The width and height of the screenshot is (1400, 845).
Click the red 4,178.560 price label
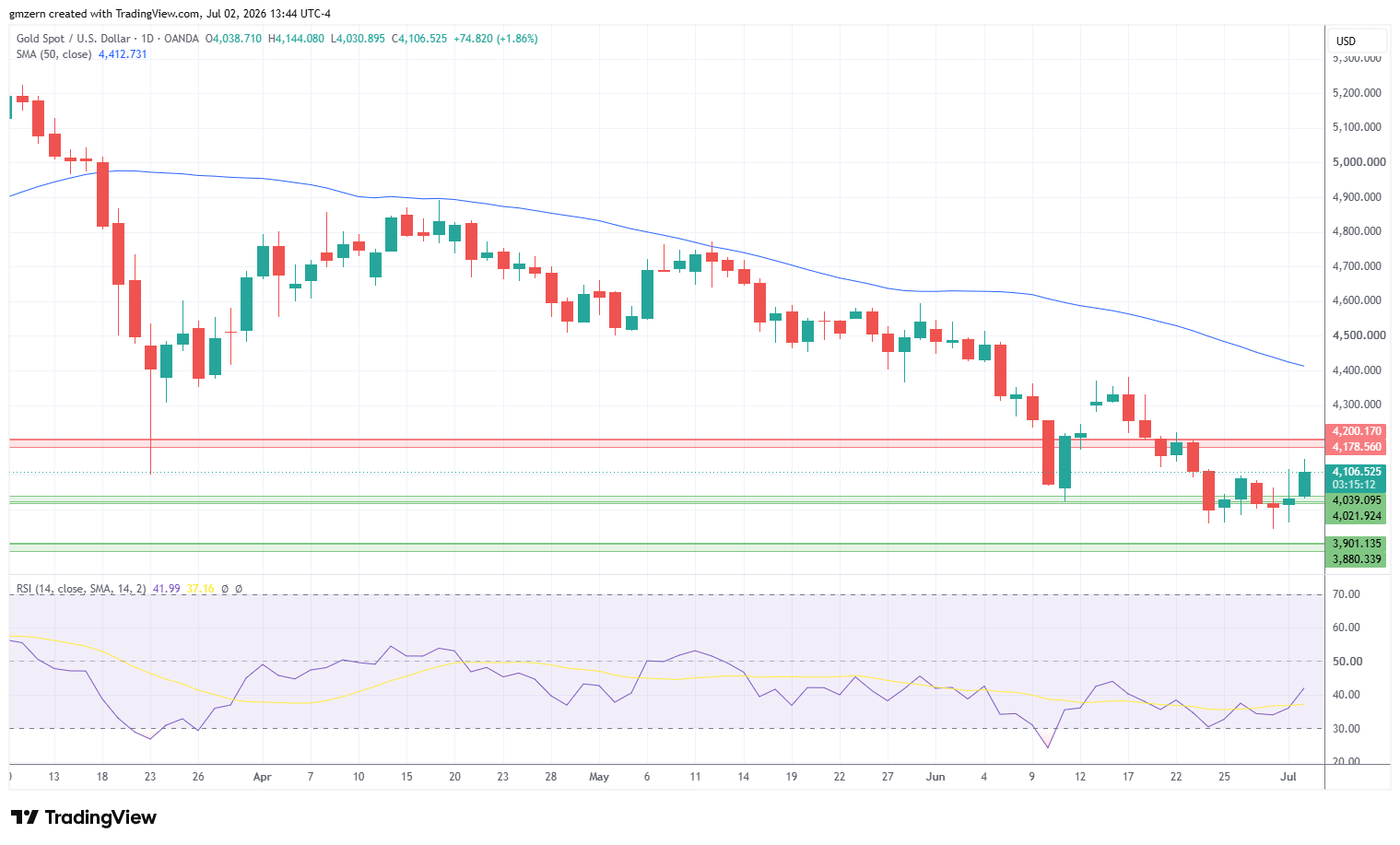1357,447
